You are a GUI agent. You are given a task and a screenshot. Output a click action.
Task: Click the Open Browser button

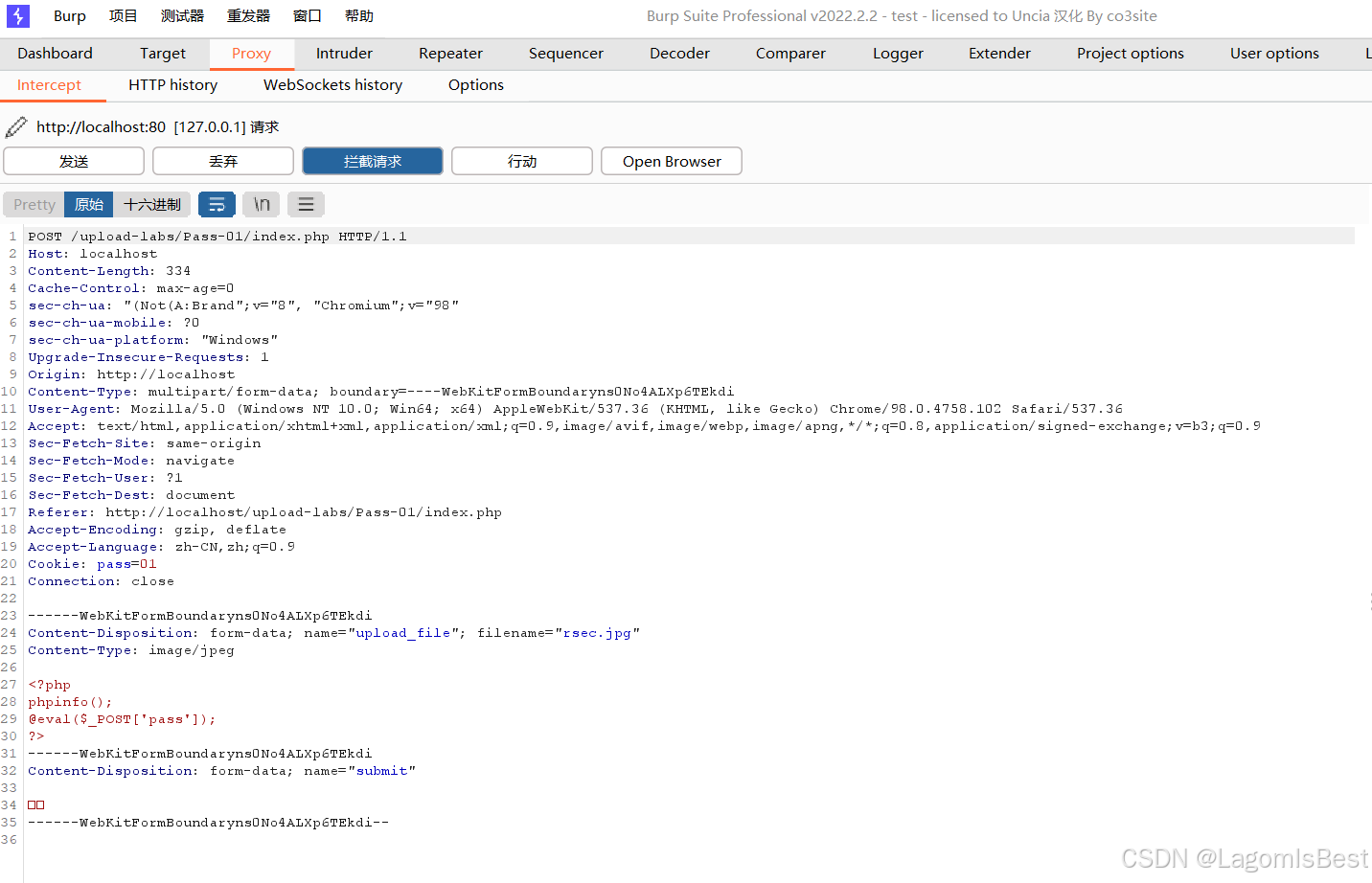(x=672, y=161)
